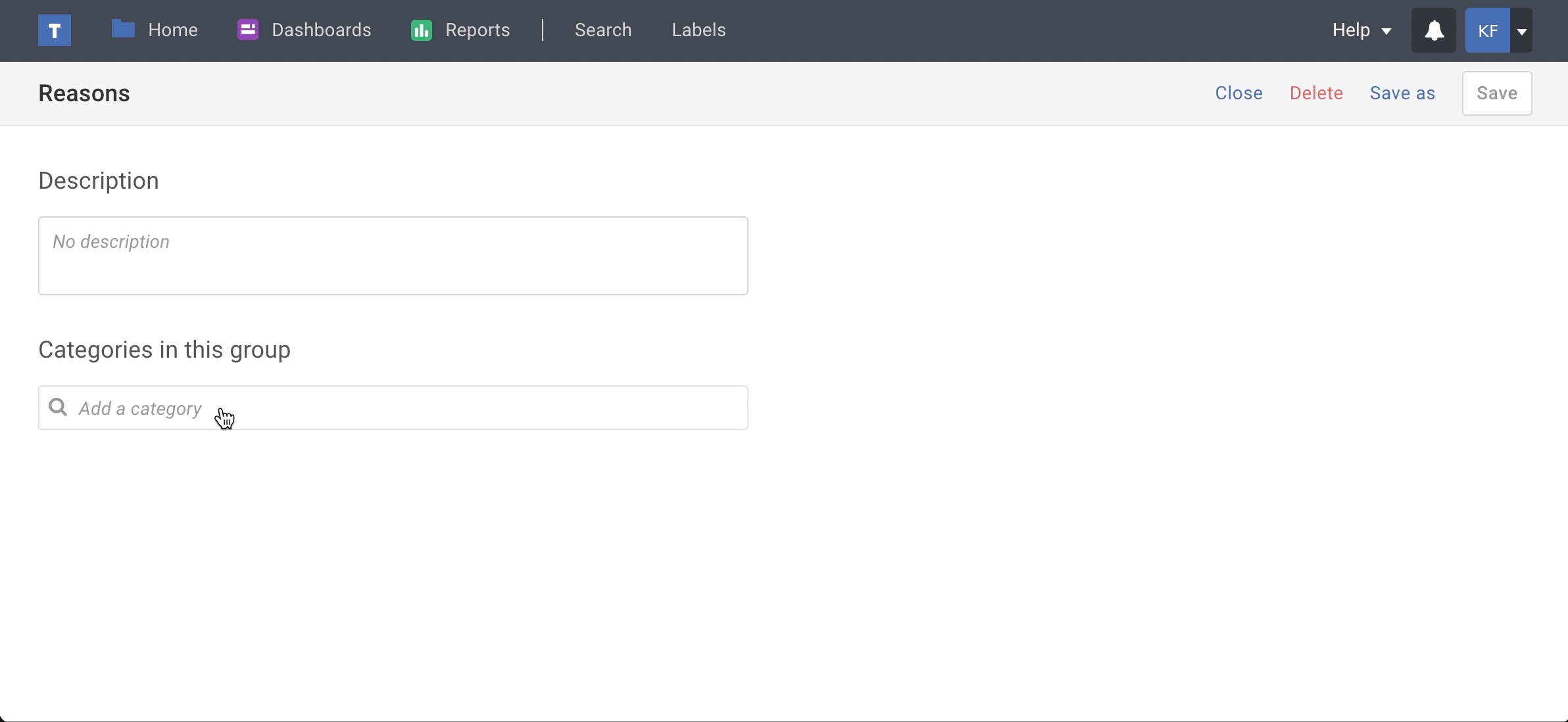Viewport: 1568px width, 722px height.
Task: Focus the No description text box
Action: pos(393,256)
